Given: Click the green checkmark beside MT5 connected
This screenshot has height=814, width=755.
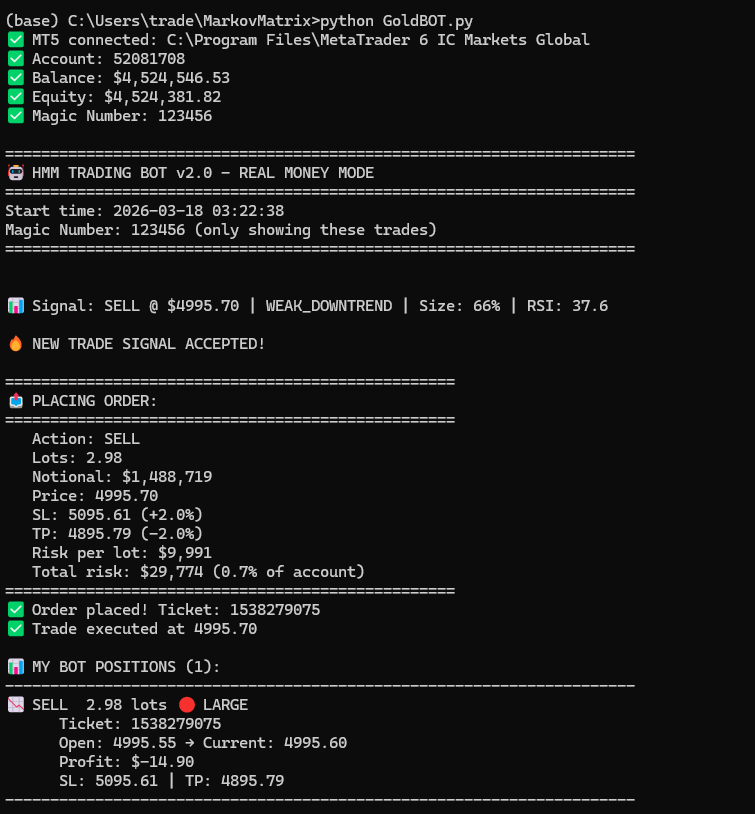Looking at the screenshot, I should [16, 40].
